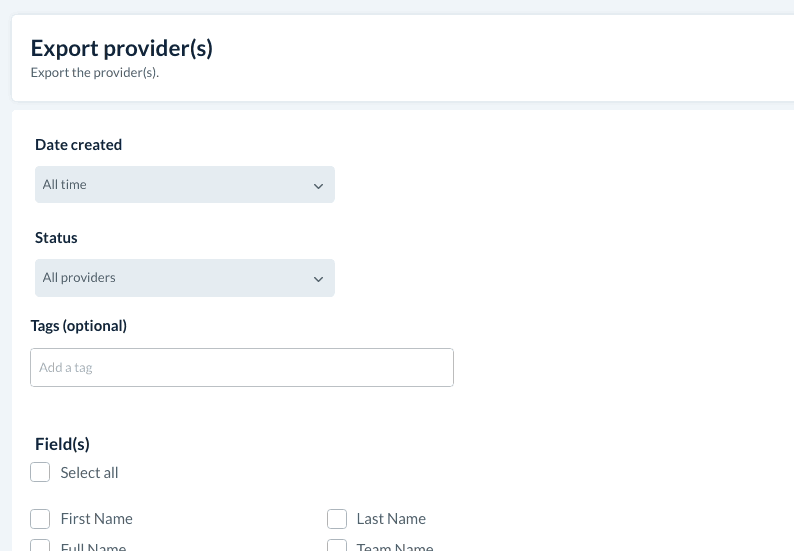Focus the Add a tag input field

coord(242,368)
